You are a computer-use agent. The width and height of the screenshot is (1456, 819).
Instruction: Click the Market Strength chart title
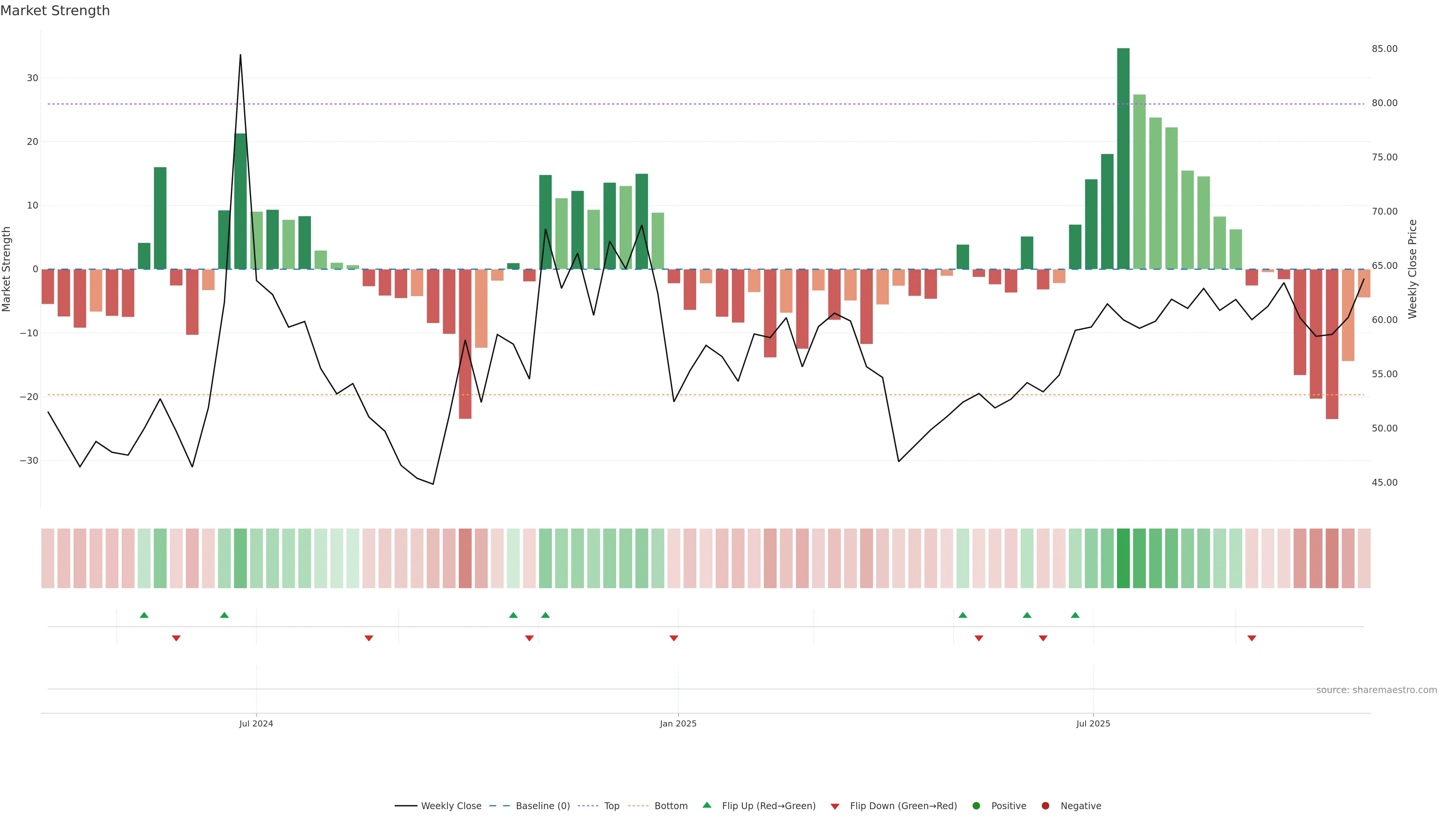click(x=55, y=11)
